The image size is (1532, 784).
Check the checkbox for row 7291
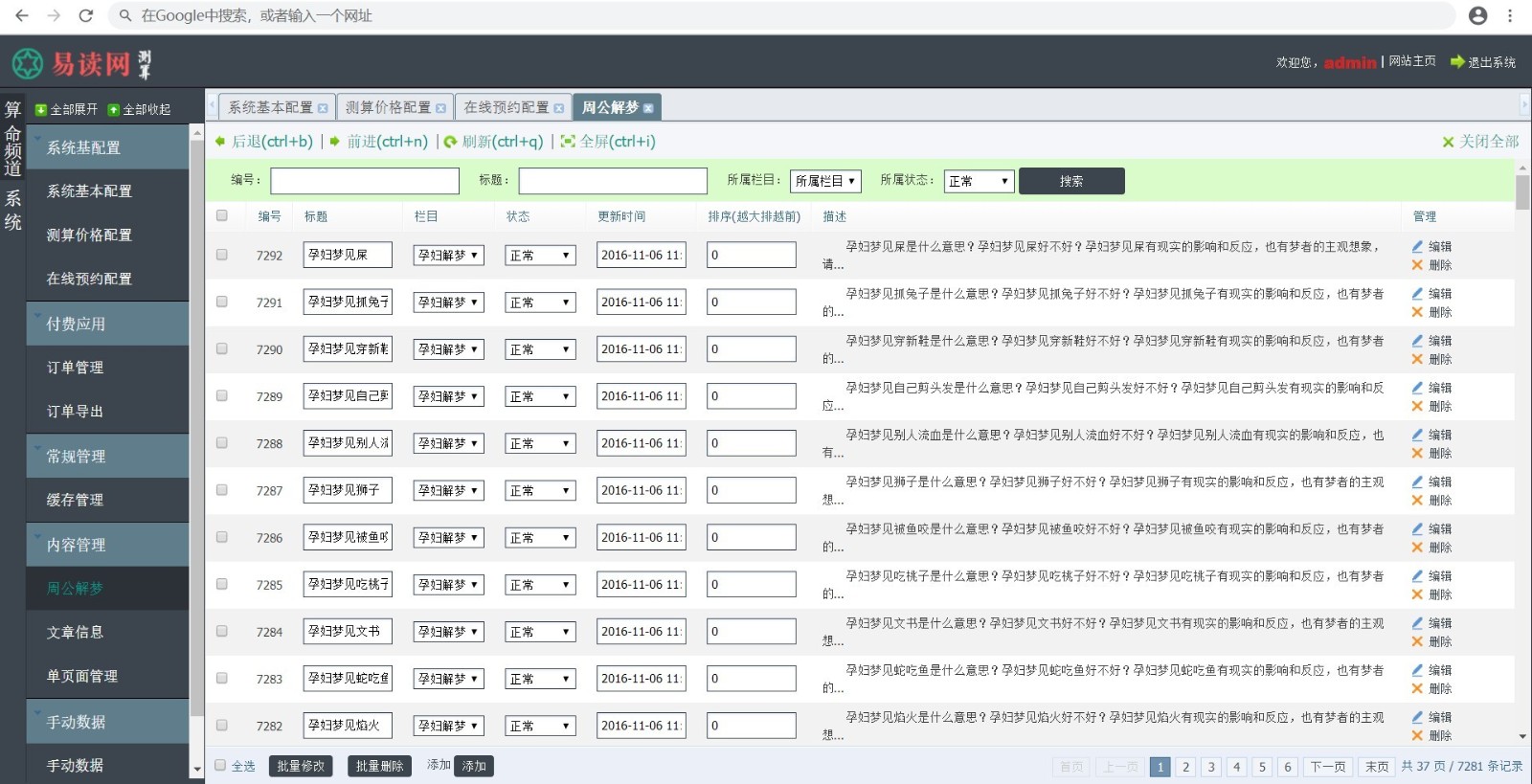point(222,302)
